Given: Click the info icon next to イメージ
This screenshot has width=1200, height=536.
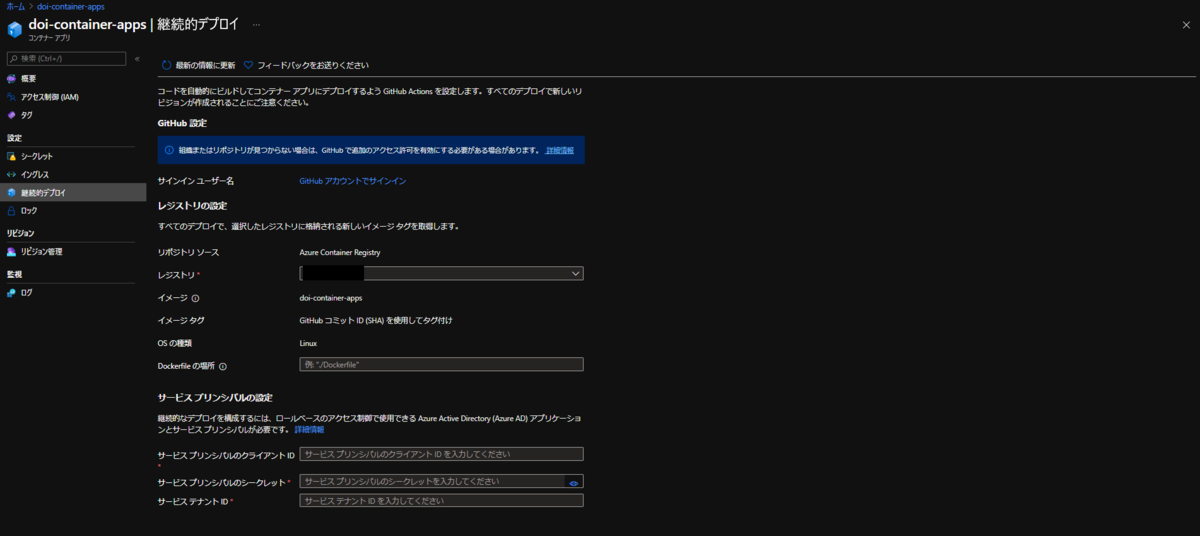Looking at the screenshot, I should point(195,298).
